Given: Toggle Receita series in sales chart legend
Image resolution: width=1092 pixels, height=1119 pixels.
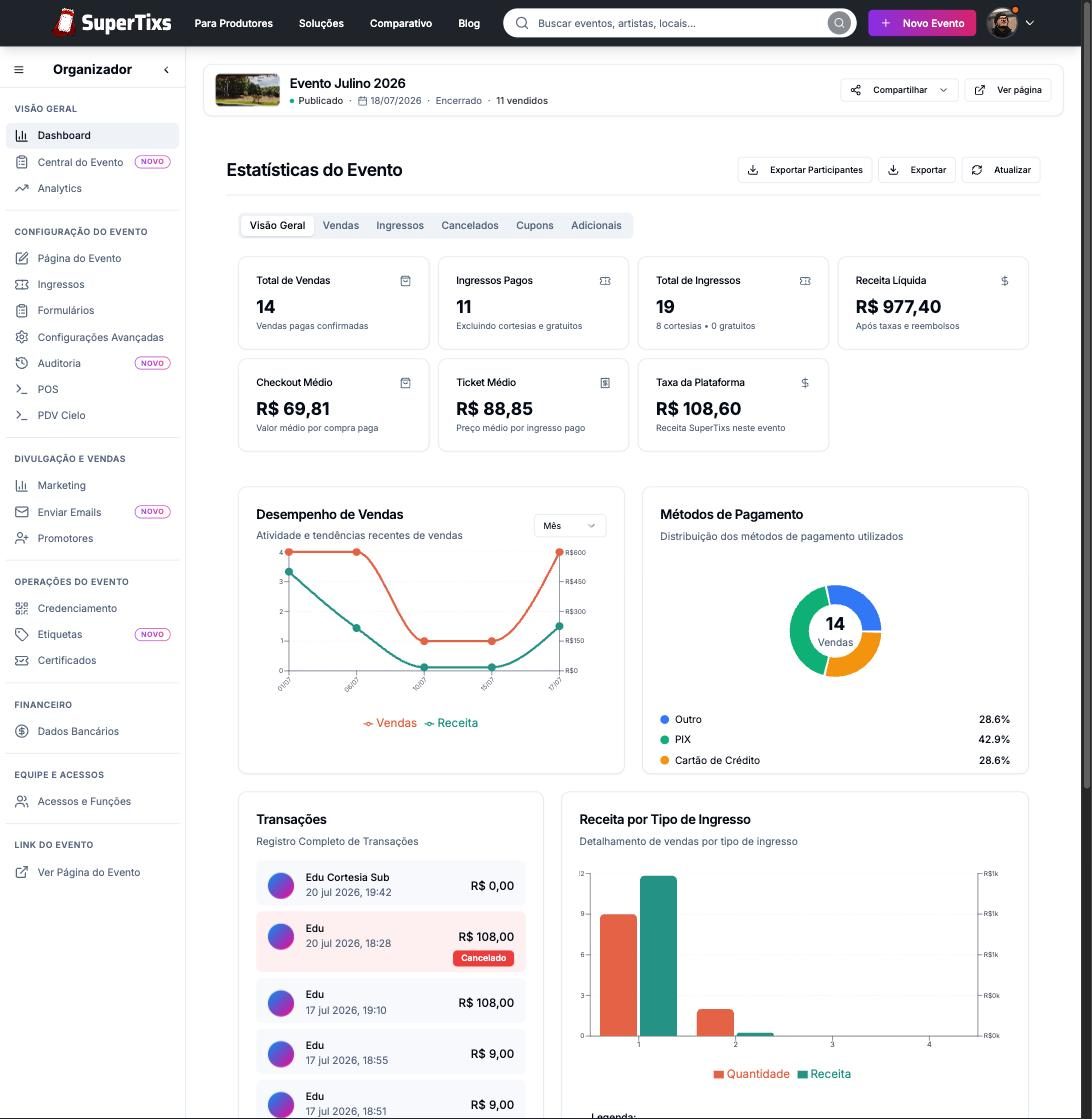Looking at the screenshot, I should pyautogui.click(x=451, y=723).
